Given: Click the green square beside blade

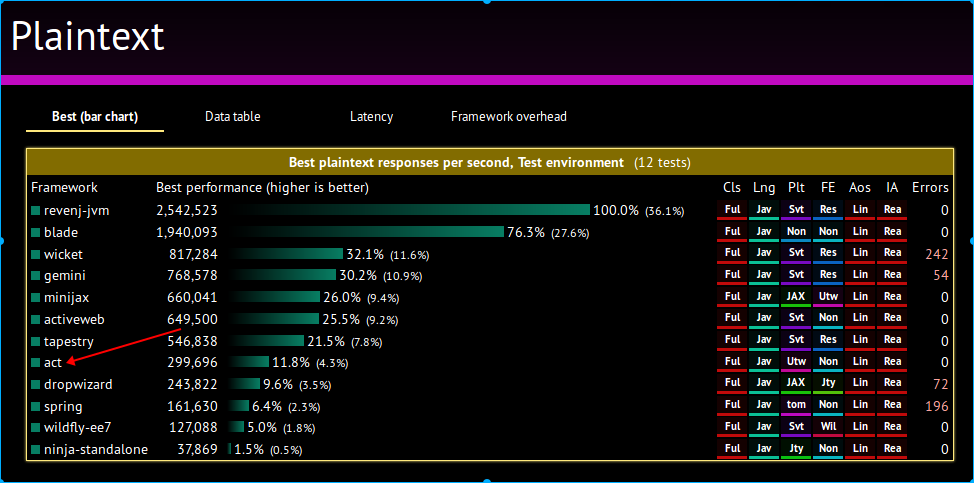Looking at the screenshot, I should (x=35, y=233).
